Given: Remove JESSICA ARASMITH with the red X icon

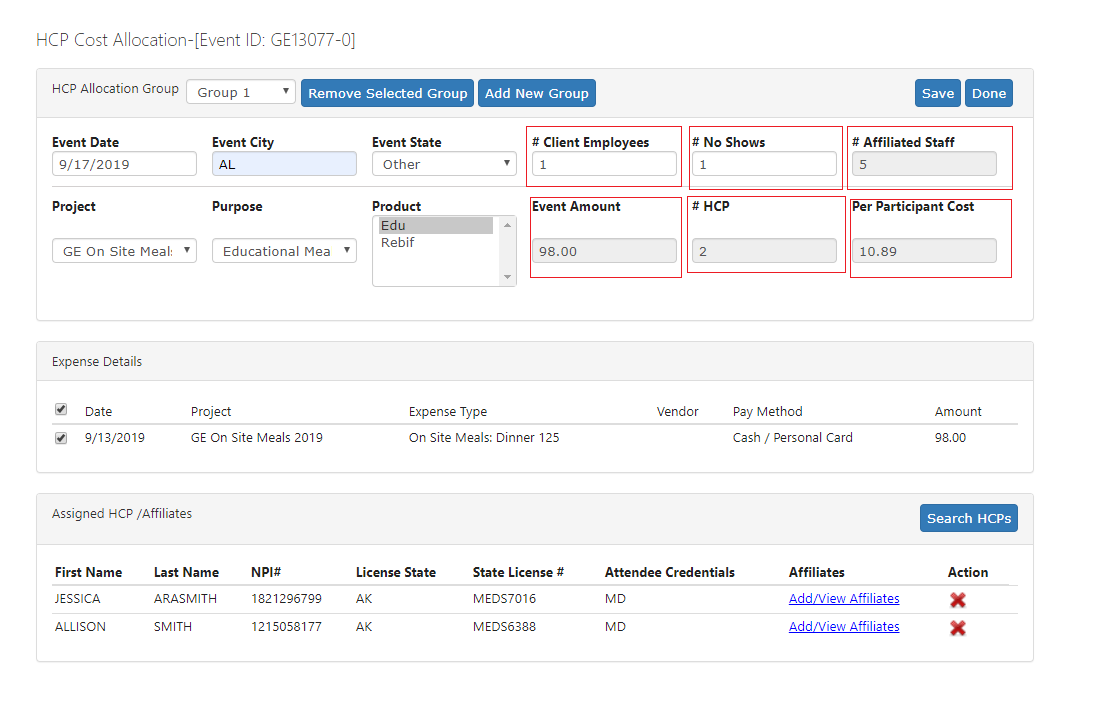Looking at the screenshot, I should pyautogui.click(x=957, y=600).
